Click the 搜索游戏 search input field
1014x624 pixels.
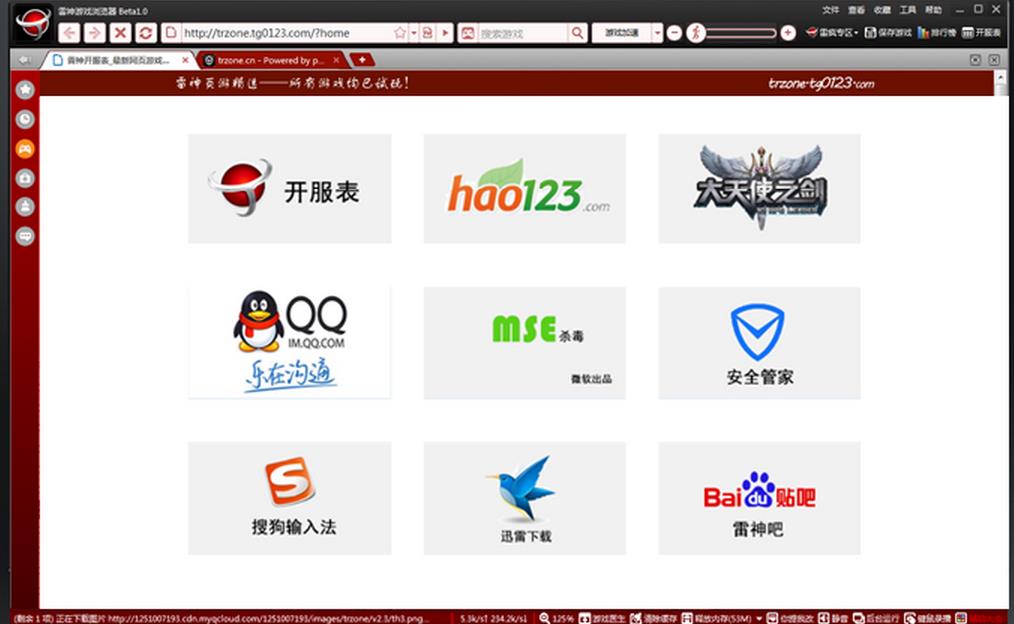(x=522, y=33)
